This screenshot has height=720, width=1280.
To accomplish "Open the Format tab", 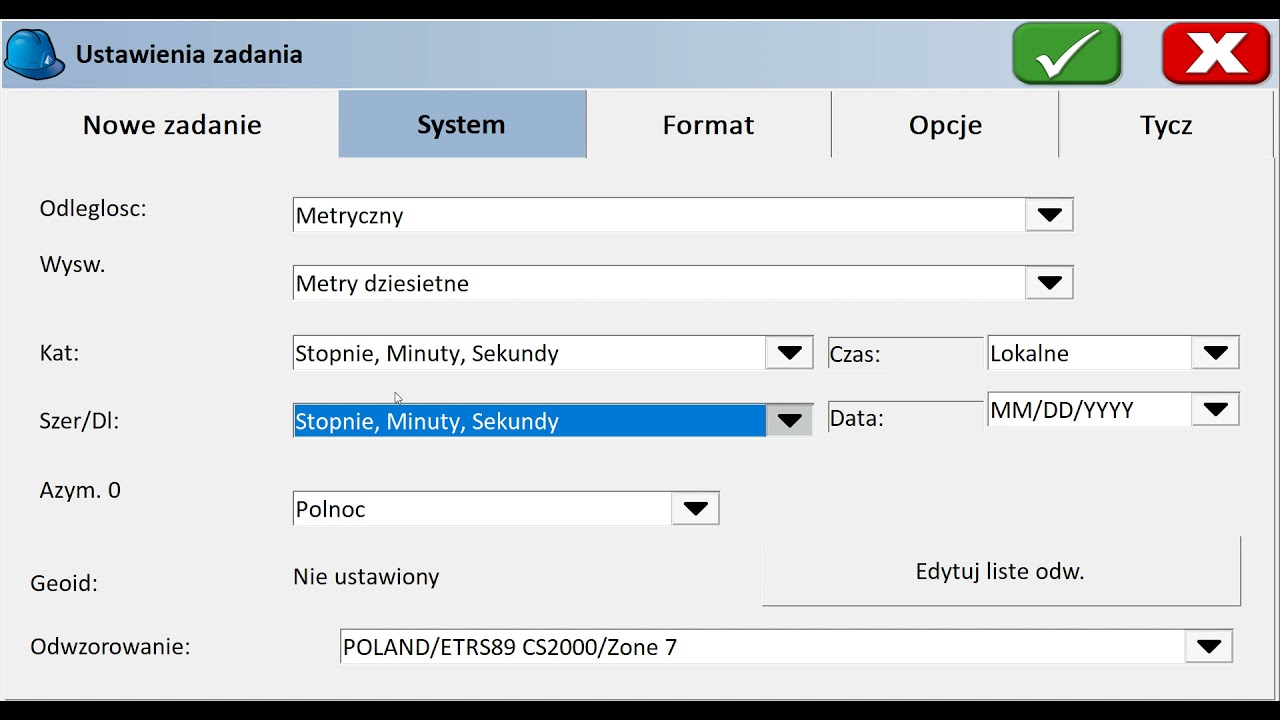I will point(708,125).
